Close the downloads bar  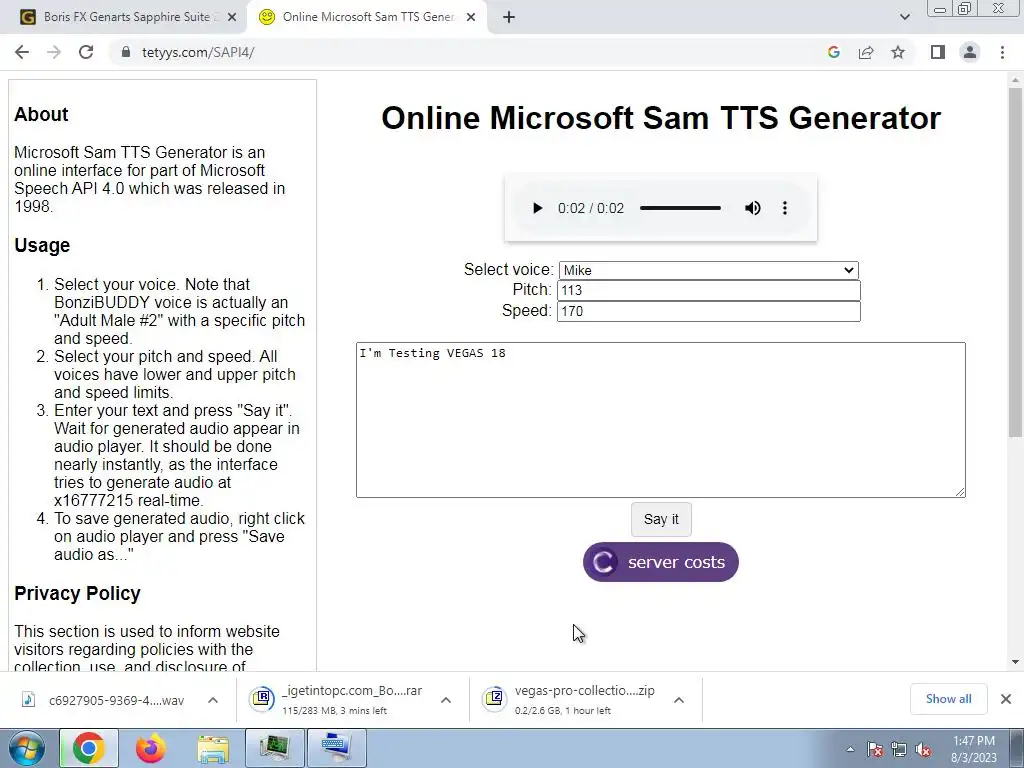click(1006, 699)
